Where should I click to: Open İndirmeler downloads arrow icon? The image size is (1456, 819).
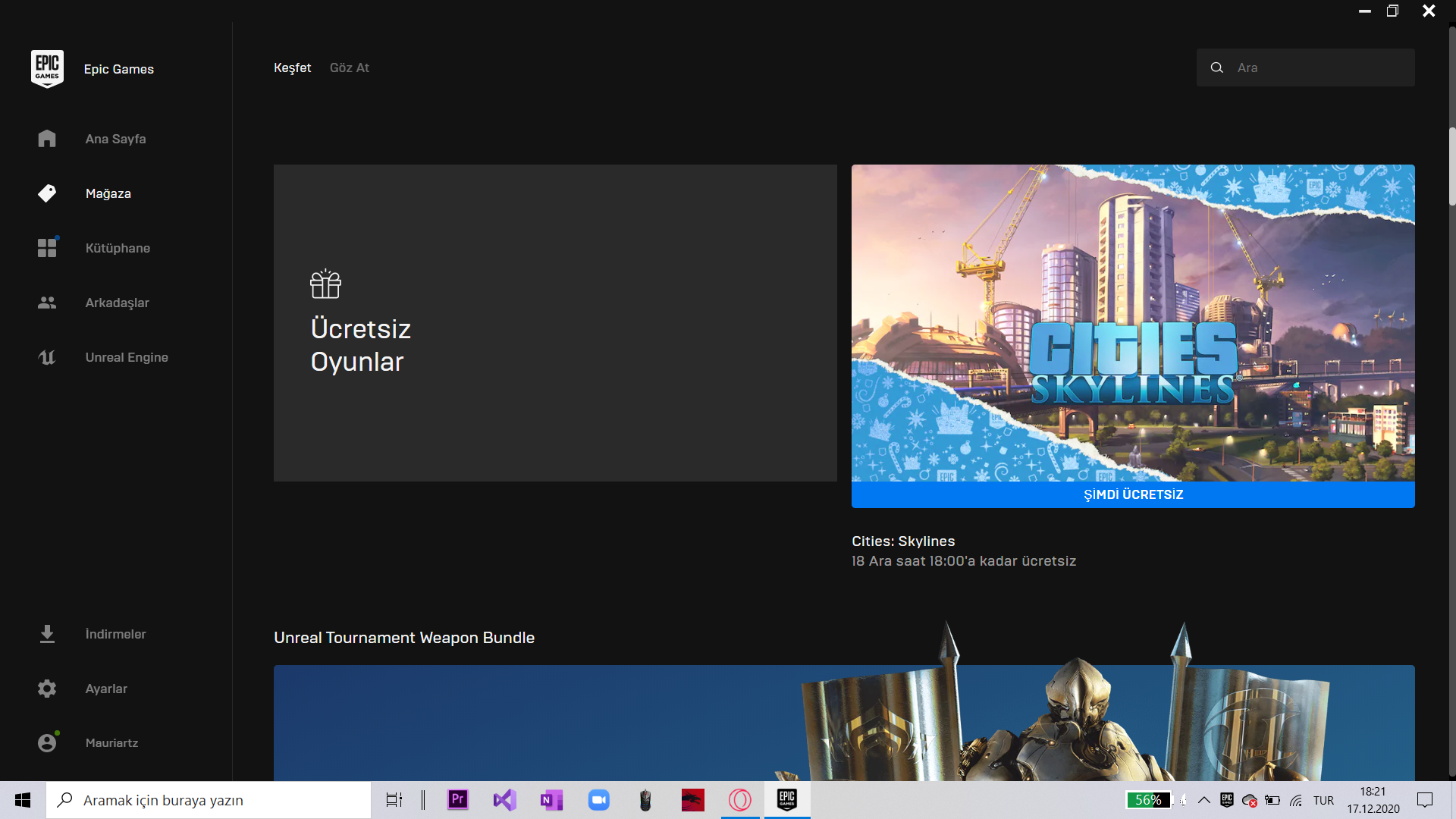click(47, 634)
